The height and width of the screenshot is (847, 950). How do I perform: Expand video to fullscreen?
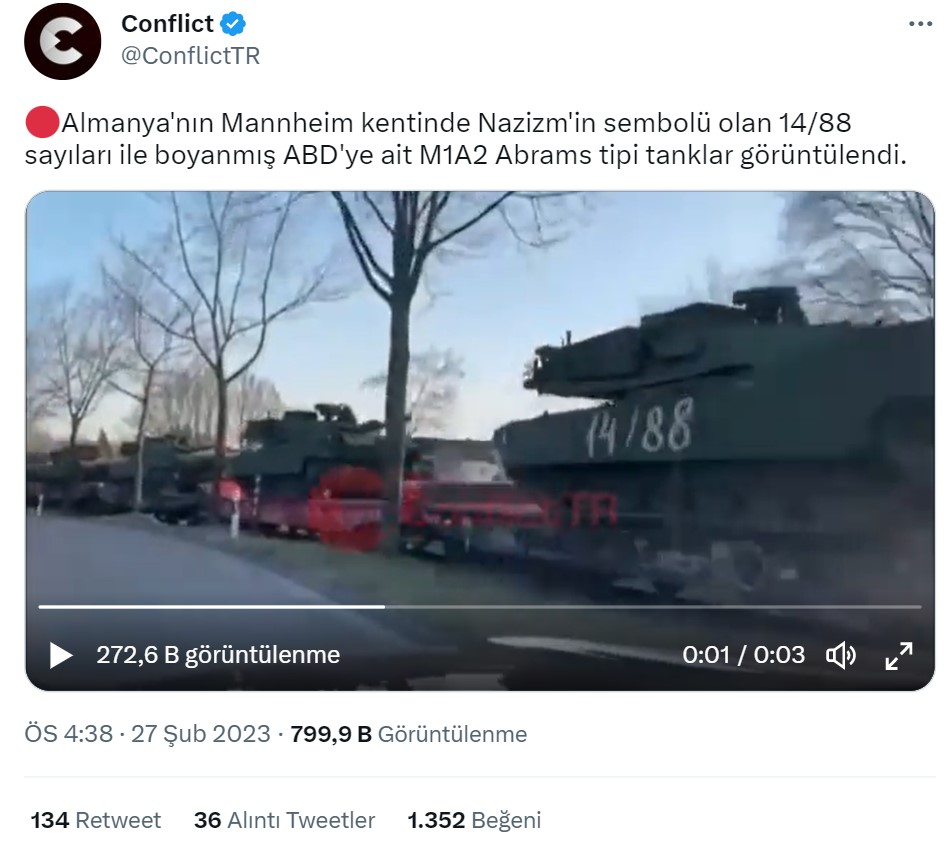click(x=899, y=655)
